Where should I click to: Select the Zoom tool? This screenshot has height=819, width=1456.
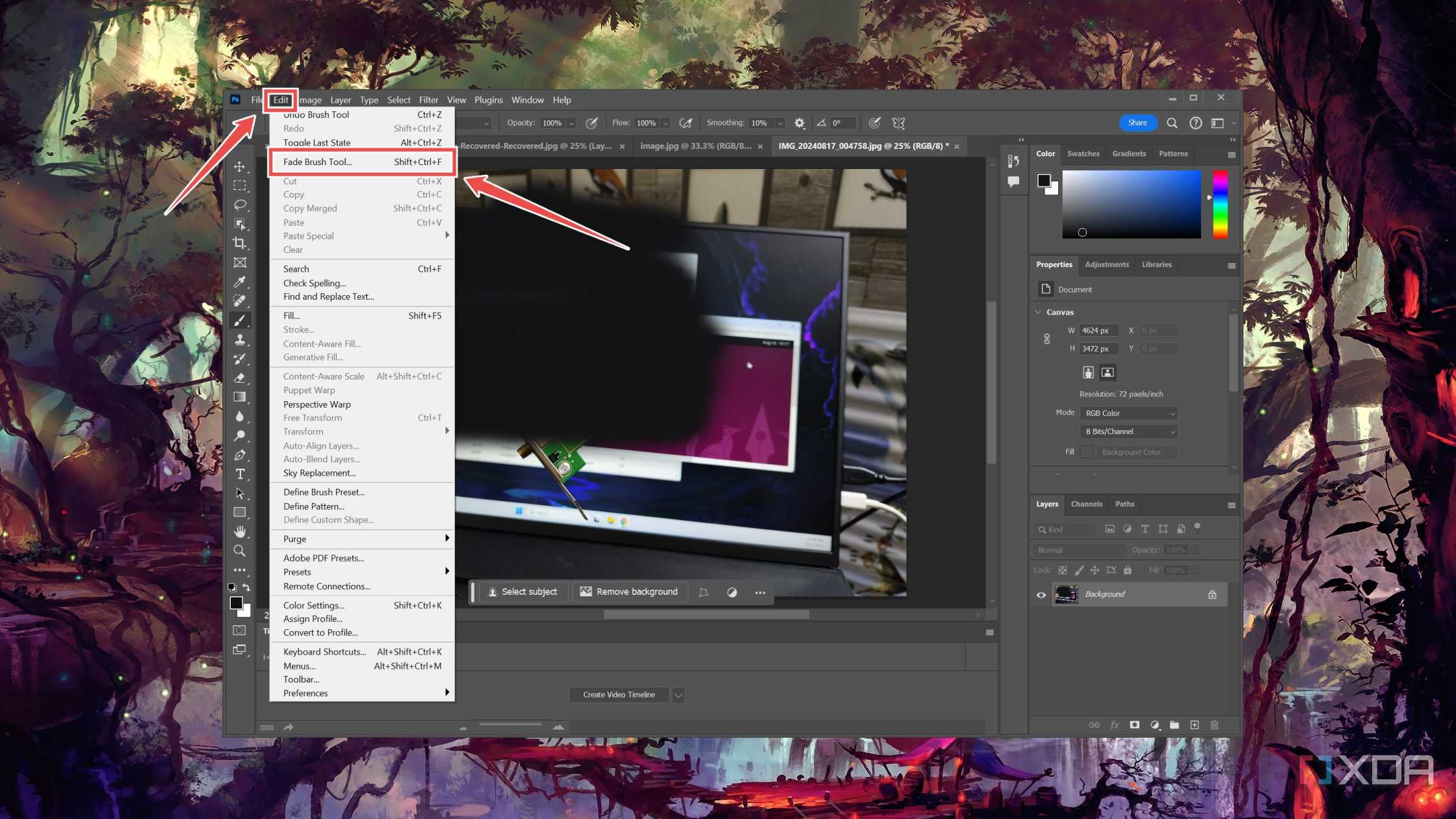240,551
